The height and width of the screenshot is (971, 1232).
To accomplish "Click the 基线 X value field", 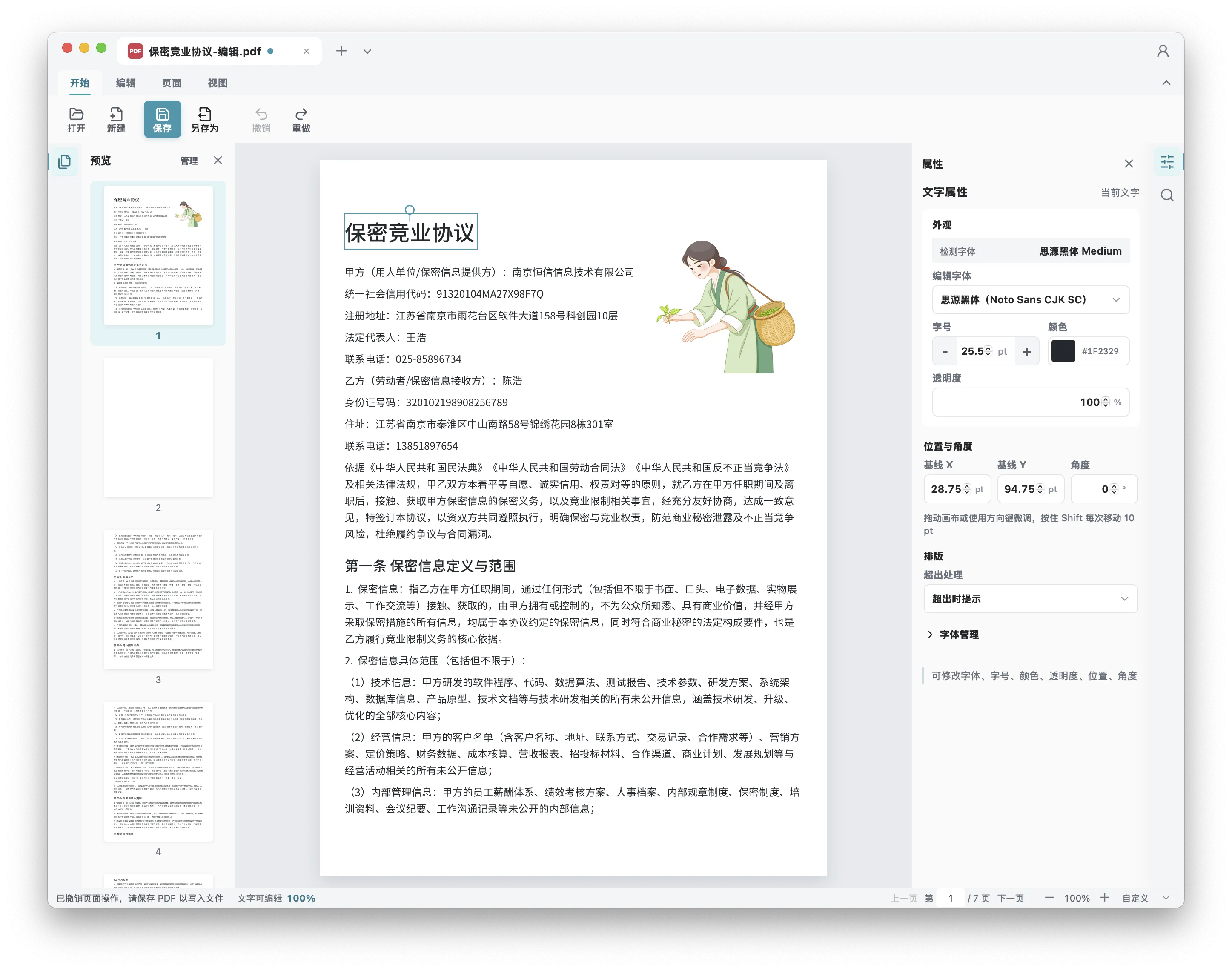I will (957, 489).
